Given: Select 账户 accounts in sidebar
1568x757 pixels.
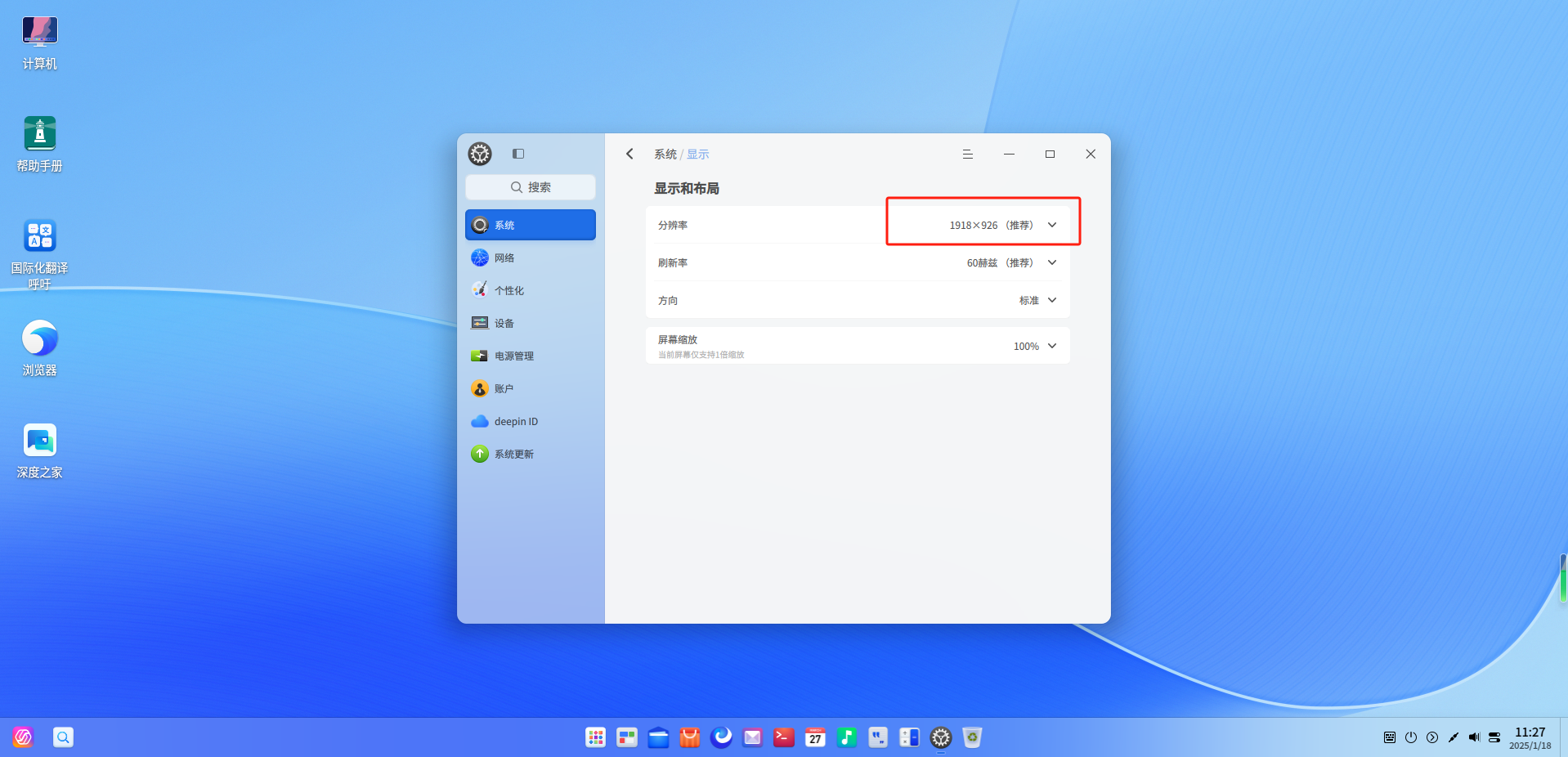Looking at the screenshot, I should [x=531, y=388].
